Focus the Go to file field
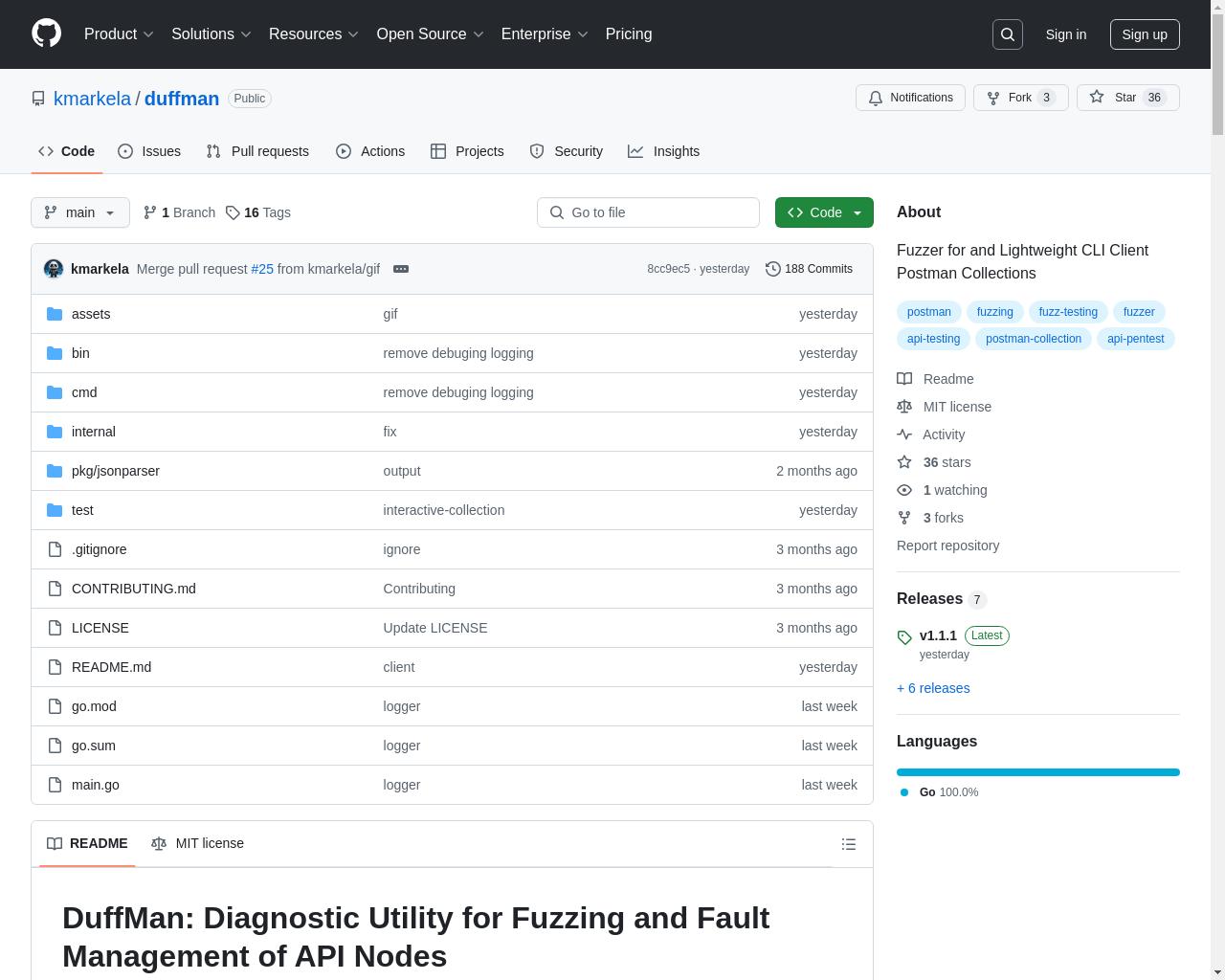1225x980 pixels. 648,212
